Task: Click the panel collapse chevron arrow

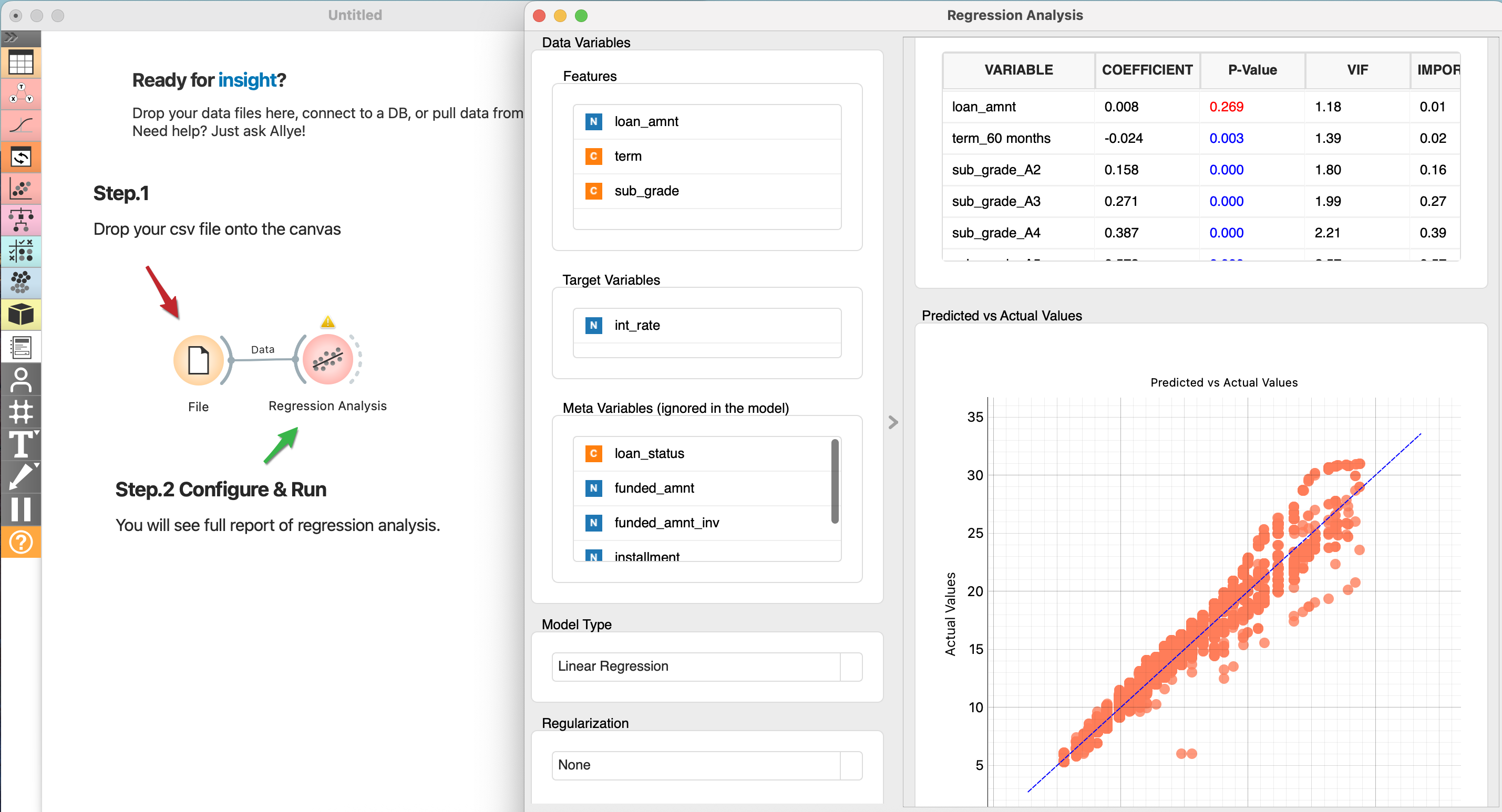Action: [x=893, y=422]
